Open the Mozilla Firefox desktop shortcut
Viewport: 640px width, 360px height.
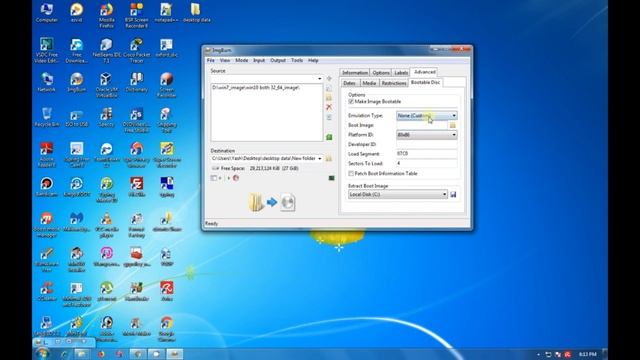[x=107, y=15]
